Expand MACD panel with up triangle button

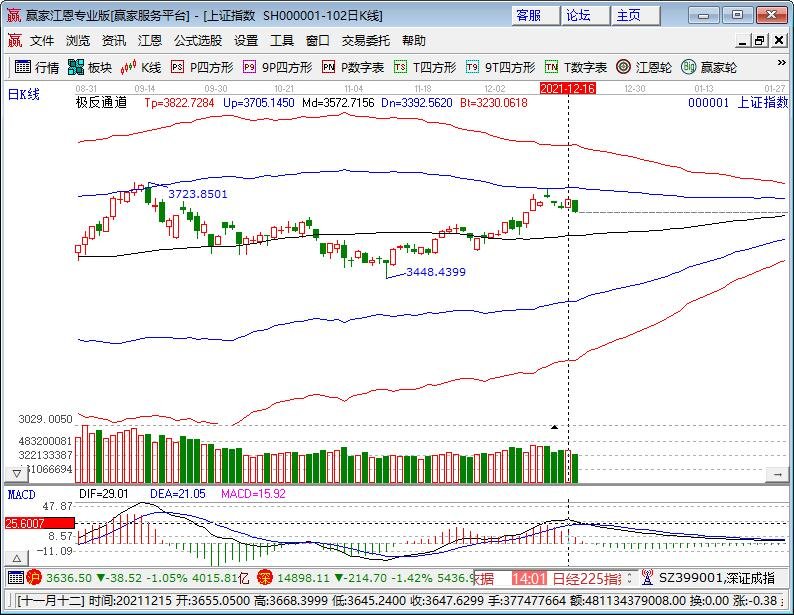(17, 559)
